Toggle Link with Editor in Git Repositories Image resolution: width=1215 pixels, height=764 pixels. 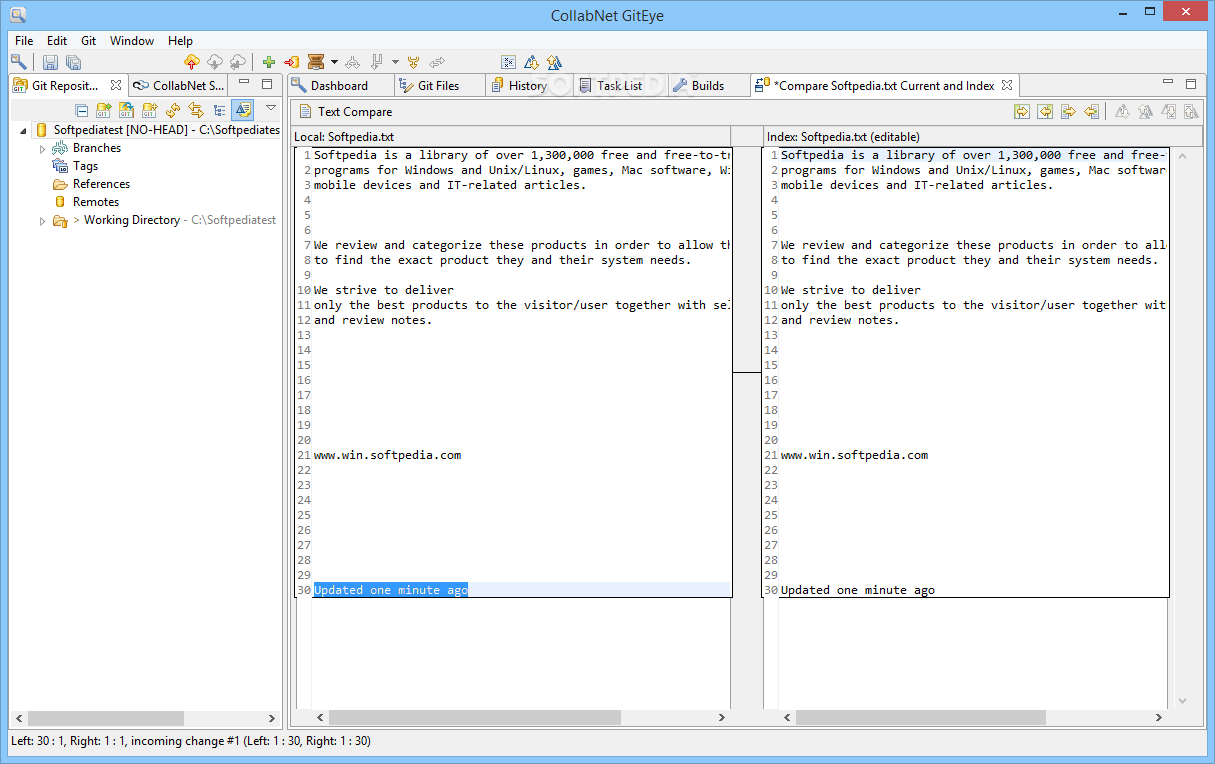[x=196, y=110]
